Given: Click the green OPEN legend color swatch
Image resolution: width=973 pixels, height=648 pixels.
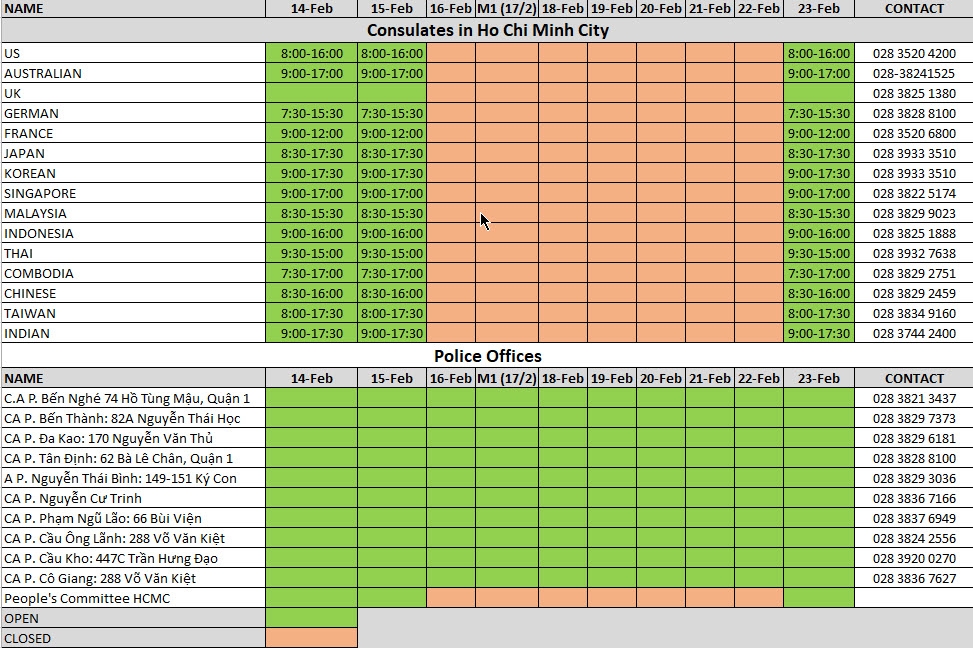Looking at the screenshot, I should click(x=311, y=618).
